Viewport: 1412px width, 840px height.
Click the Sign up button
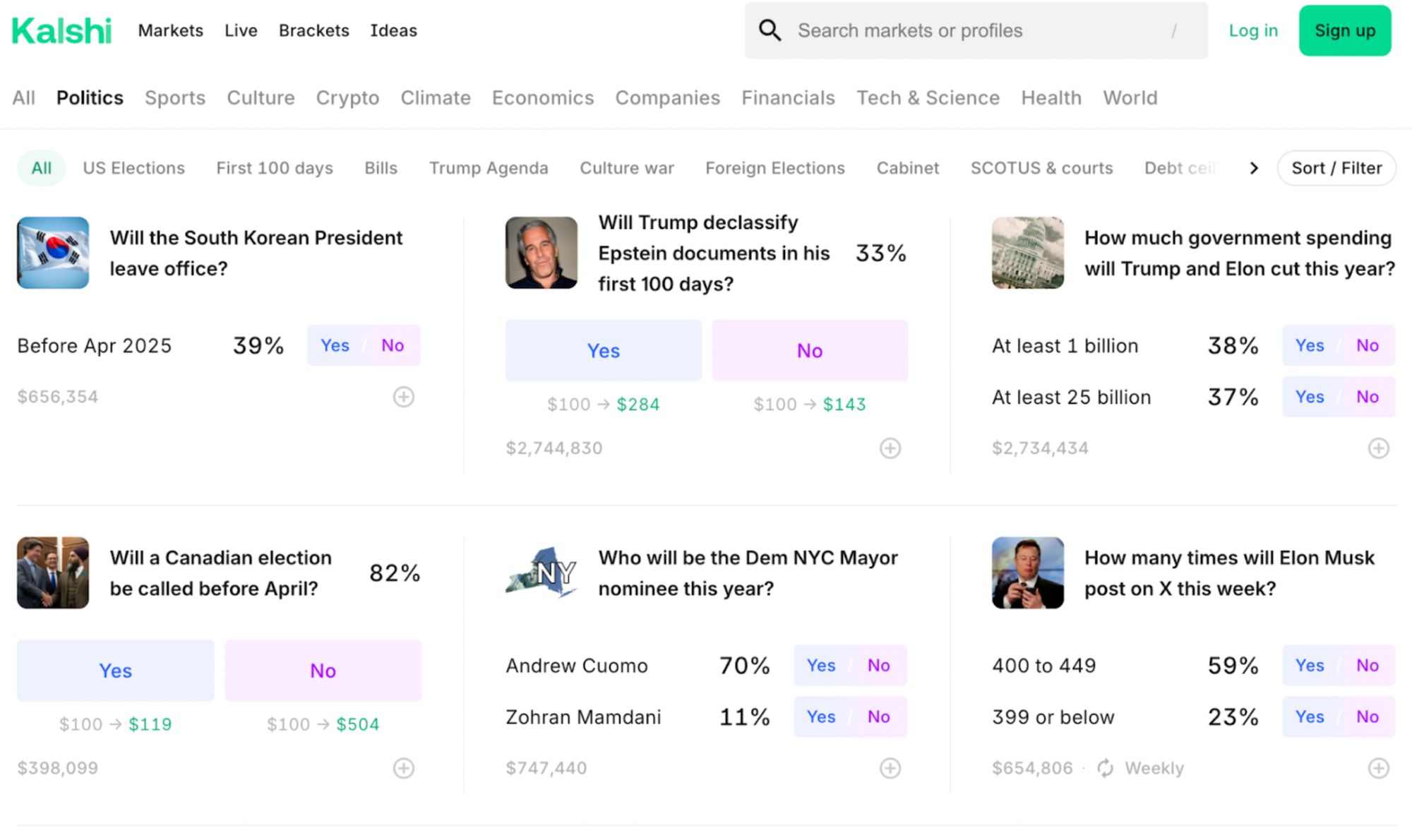(1344, 30)
